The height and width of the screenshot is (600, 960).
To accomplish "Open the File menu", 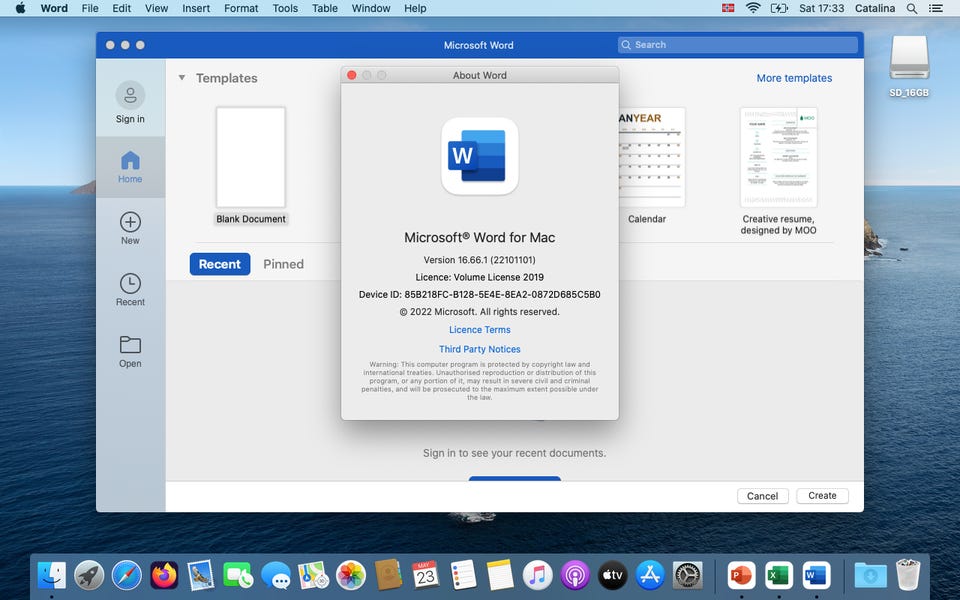I will coord(90,9).
